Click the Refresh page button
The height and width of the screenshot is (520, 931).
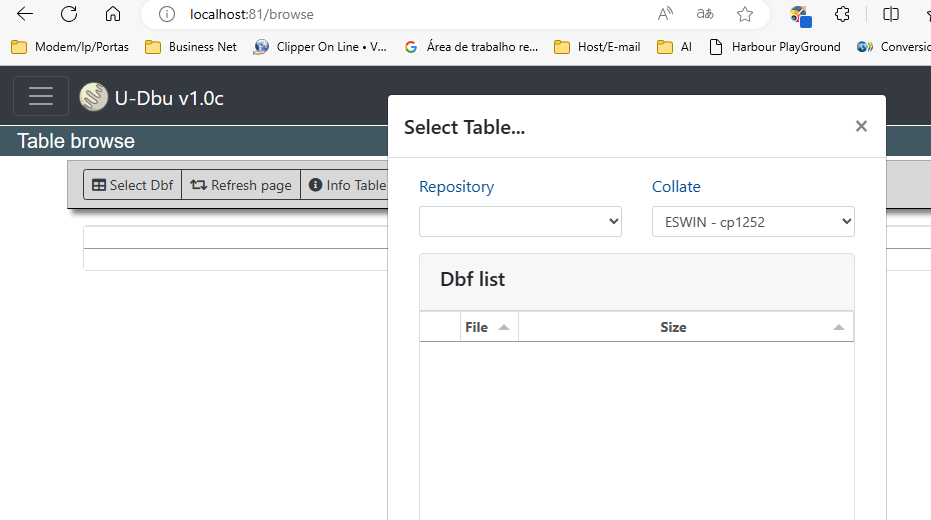tap(241, 185)
